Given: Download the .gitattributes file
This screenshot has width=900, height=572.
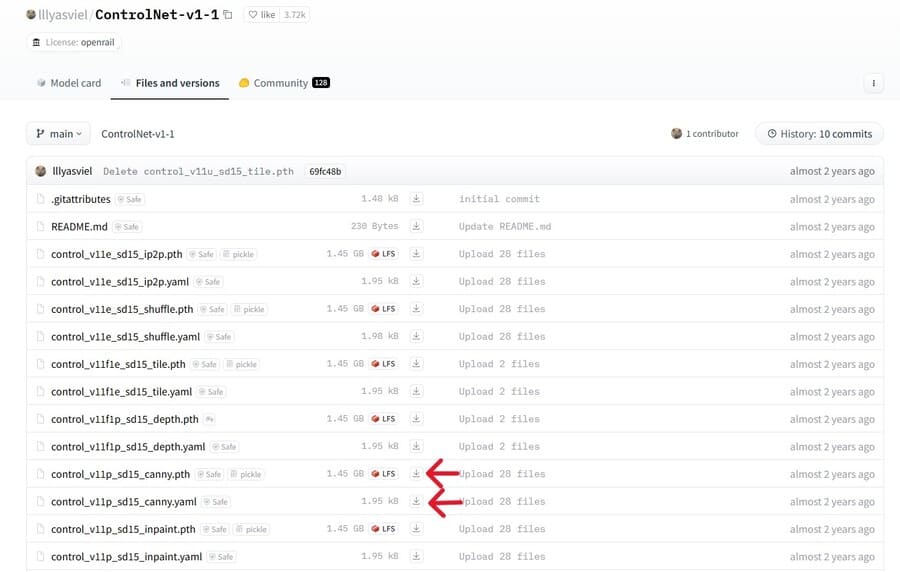Looking at the screenshot, I should pos(416,199).
